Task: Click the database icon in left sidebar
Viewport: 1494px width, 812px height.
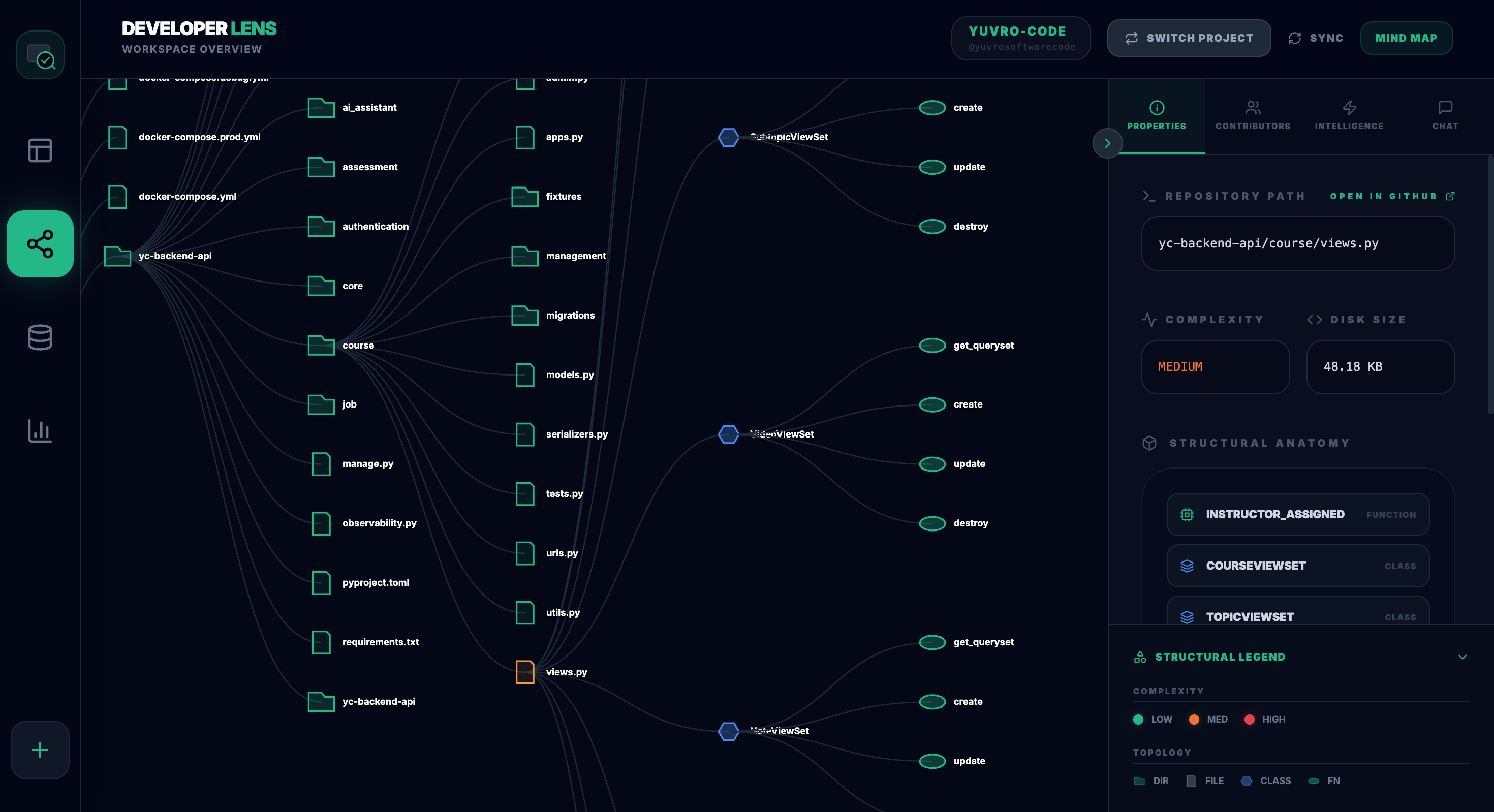Action: (40, 337)
